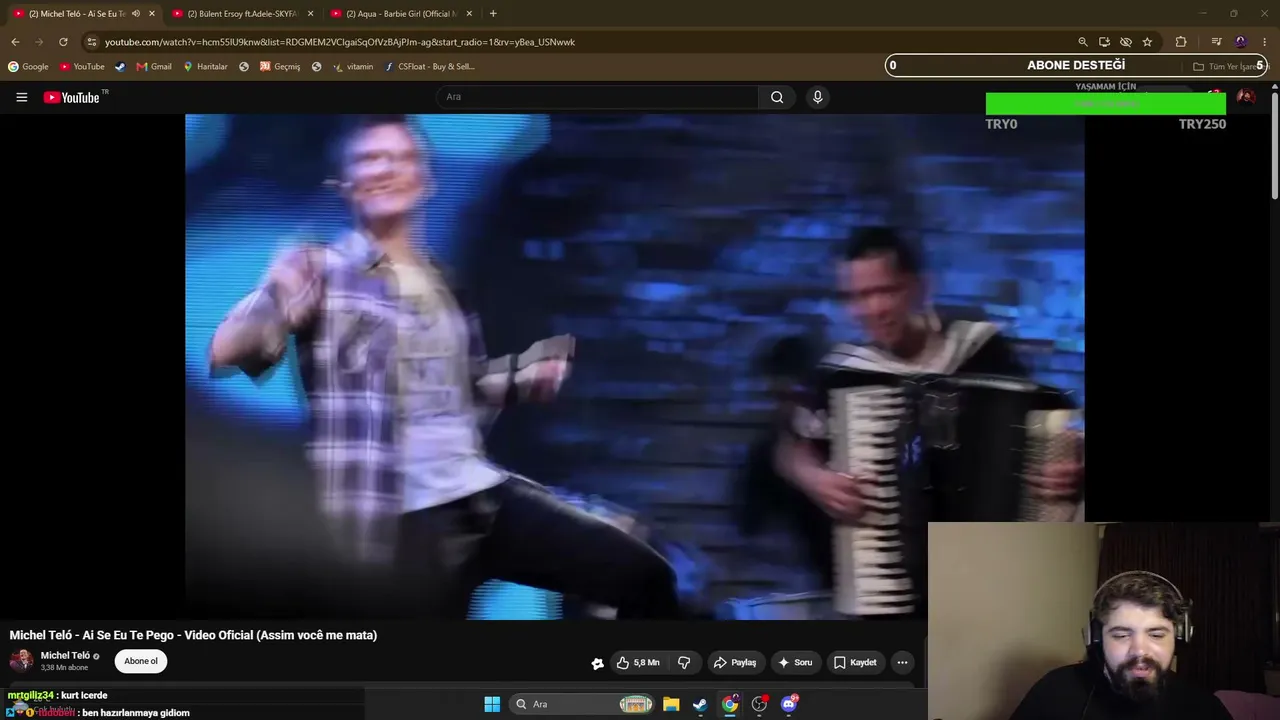Go back with the browser back arrow
The image size is (1280, 720).
tap(15, 42)
